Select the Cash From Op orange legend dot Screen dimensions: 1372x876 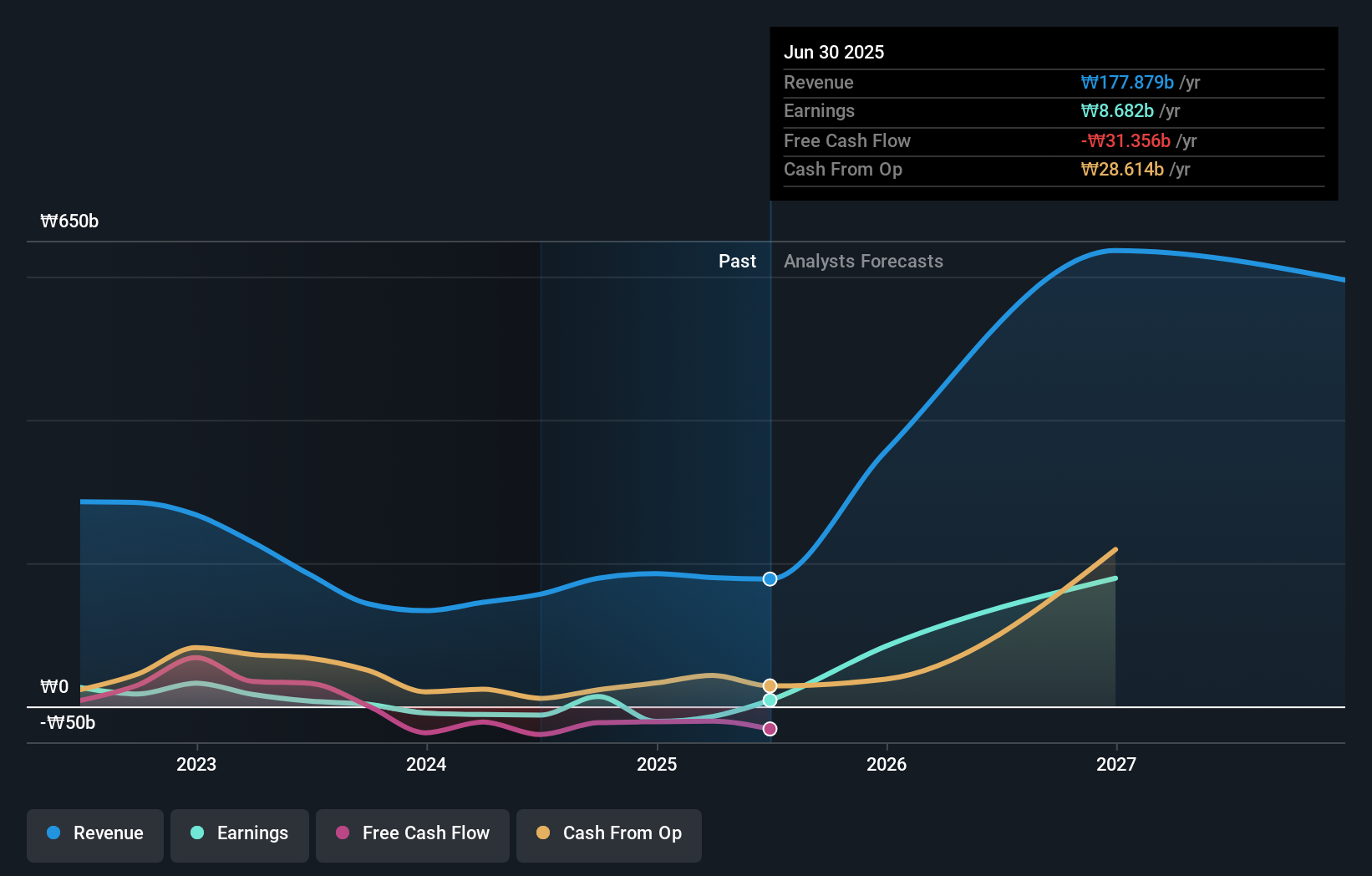(542, 833)
